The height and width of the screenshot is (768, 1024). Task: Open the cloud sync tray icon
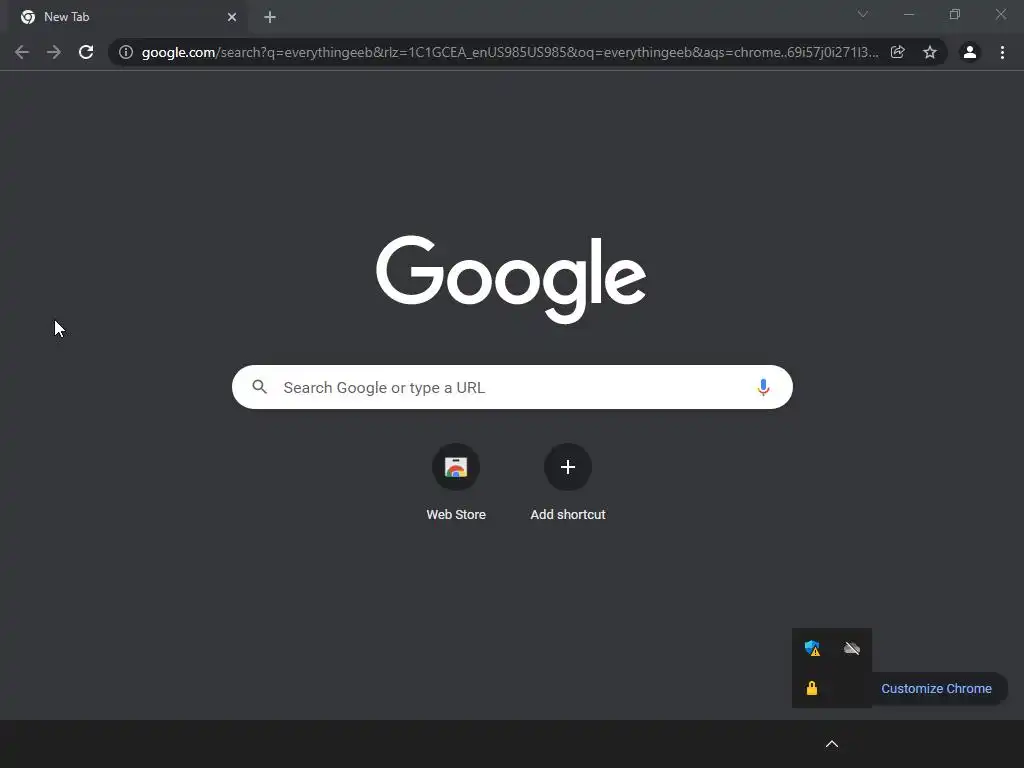pos(852,648)
